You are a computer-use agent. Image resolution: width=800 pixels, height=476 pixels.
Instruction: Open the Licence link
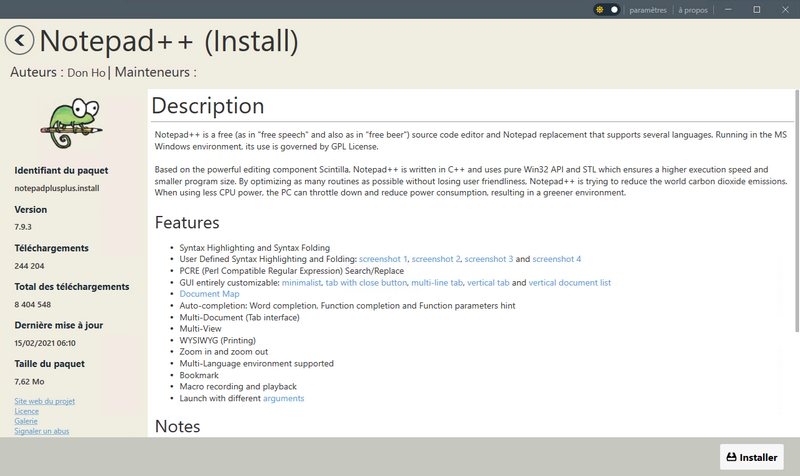(27, 411)
